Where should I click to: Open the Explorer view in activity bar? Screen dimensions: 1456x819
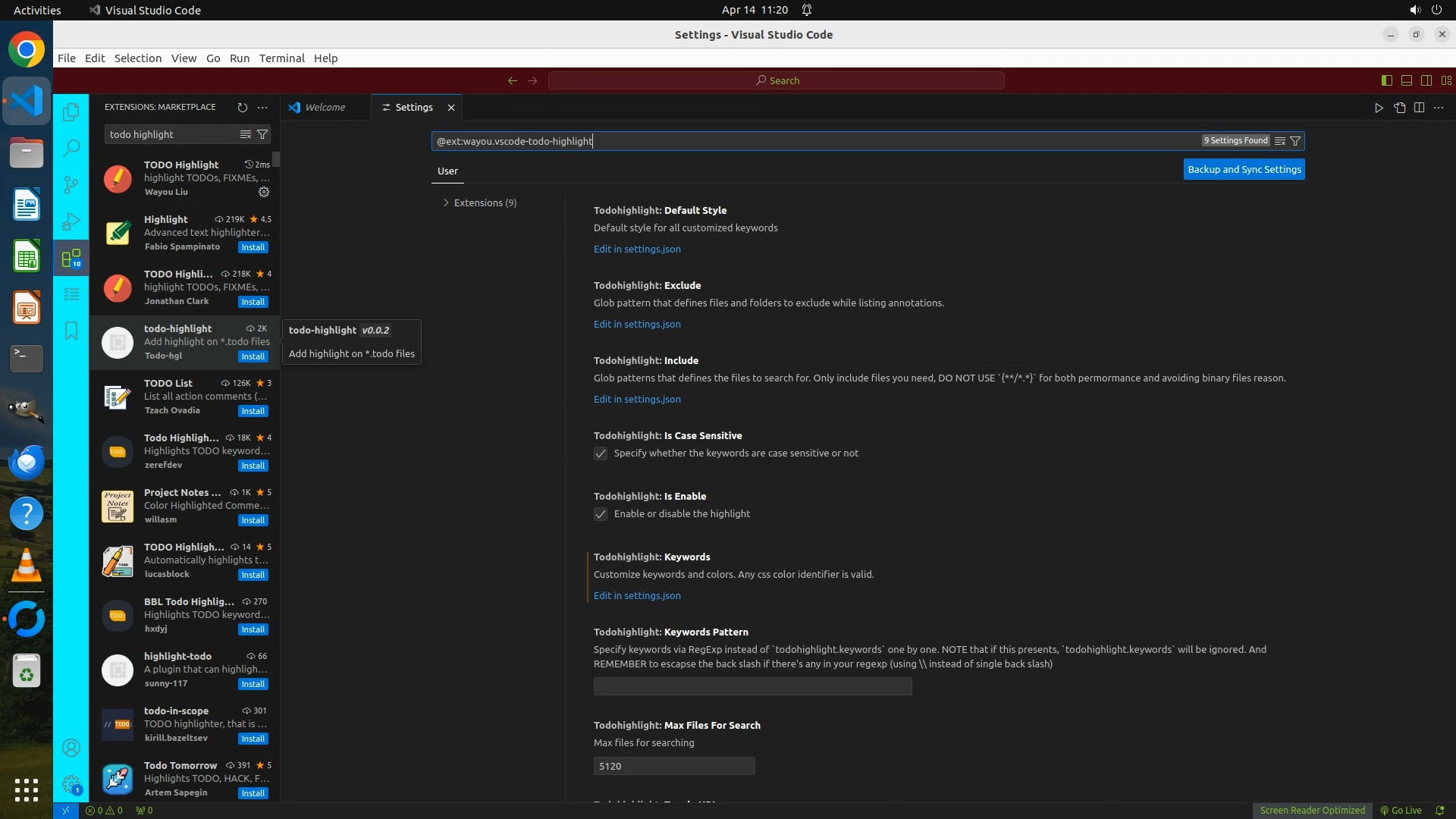pos(71,112)
